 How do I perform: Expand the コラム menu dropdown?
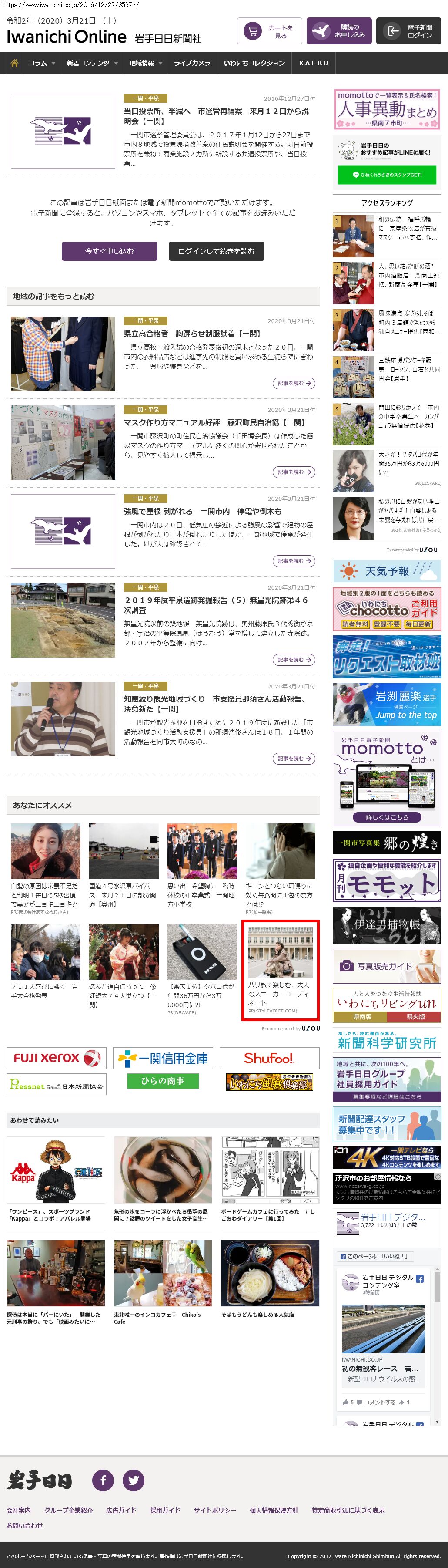point(41,63)
